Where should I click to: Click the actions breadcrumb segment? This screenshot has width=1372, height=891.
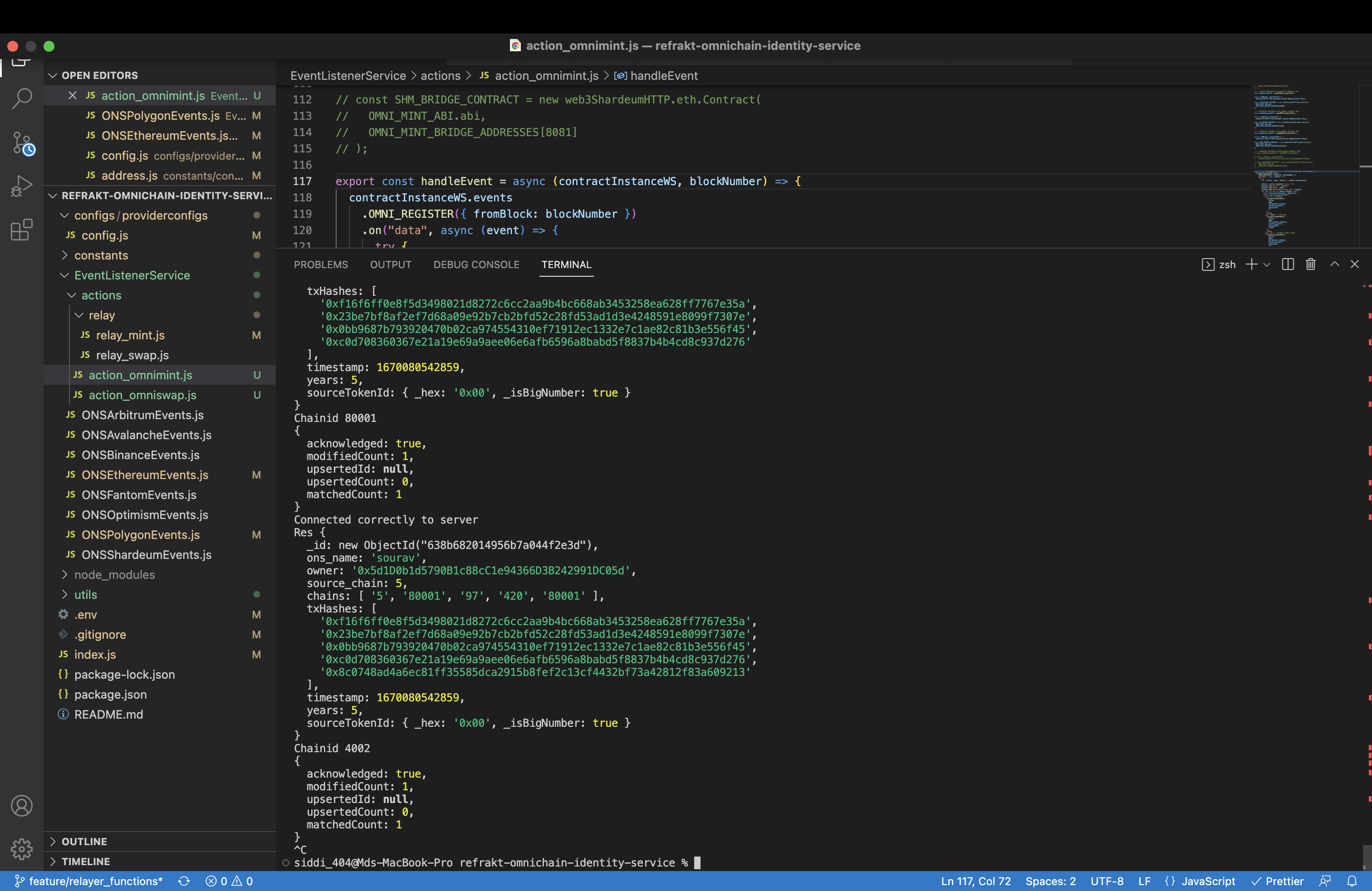441,75
